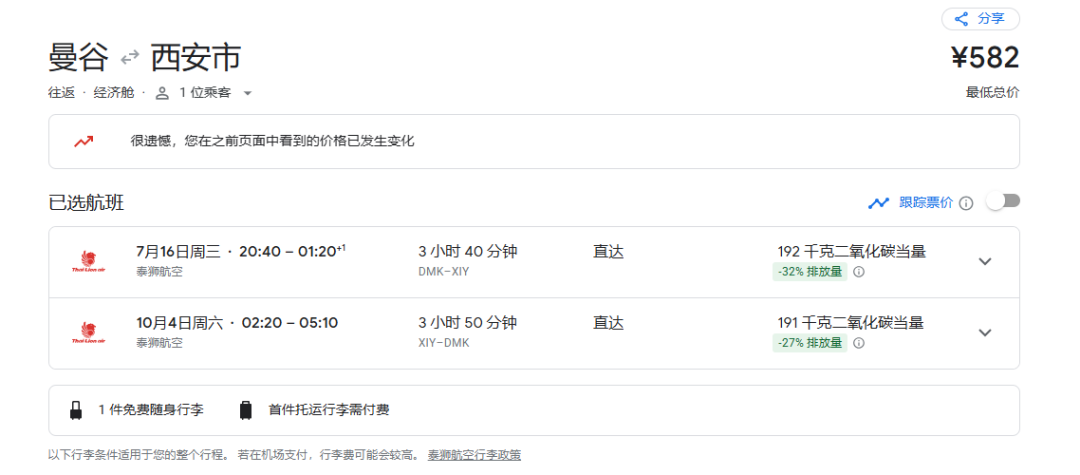The height and width of the screenshot is (475, 1080).
Task: Expand the 7月16日周三 flight details
Action: tap(985, 262)
